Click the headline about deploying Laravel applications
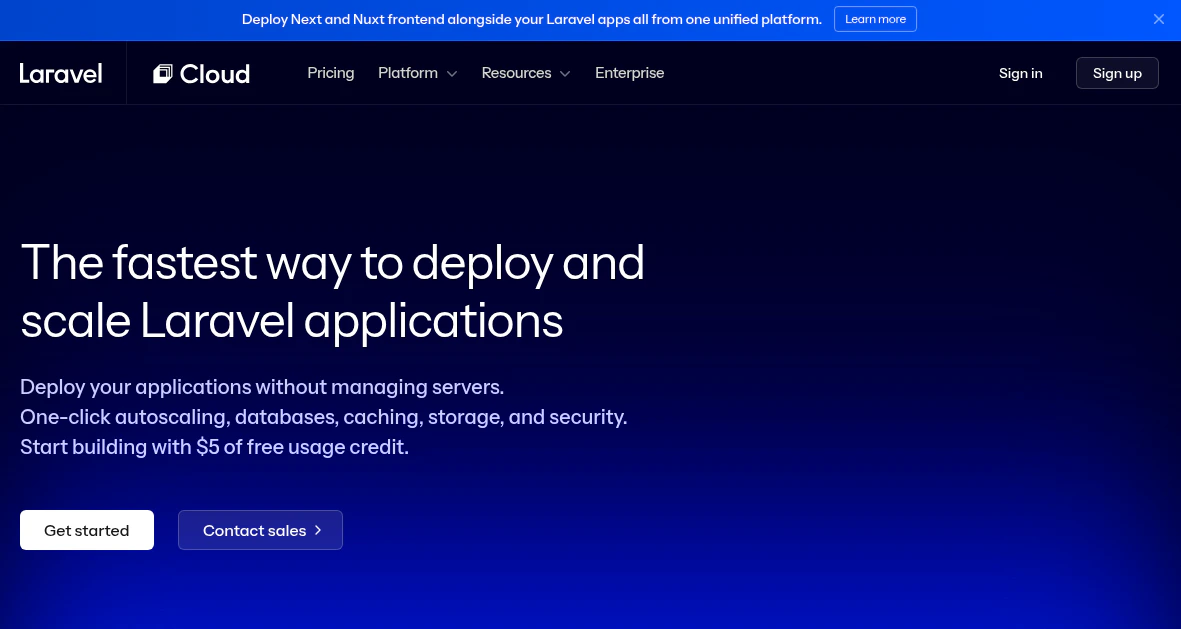Viewport: 1181px width, 629px height. (x=332, y=292)
